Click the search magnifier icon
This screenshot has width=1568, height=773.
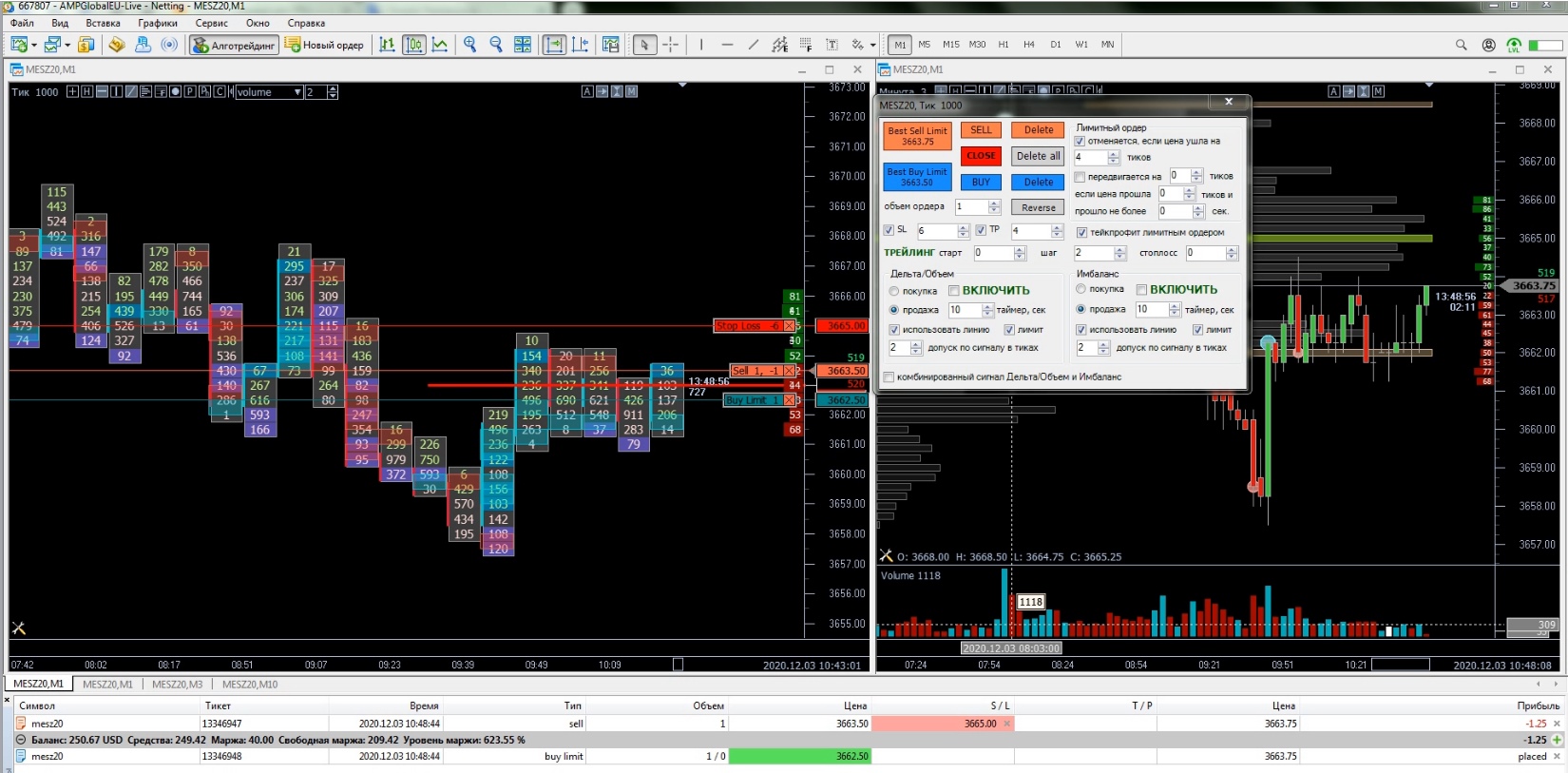(1462, 45)
